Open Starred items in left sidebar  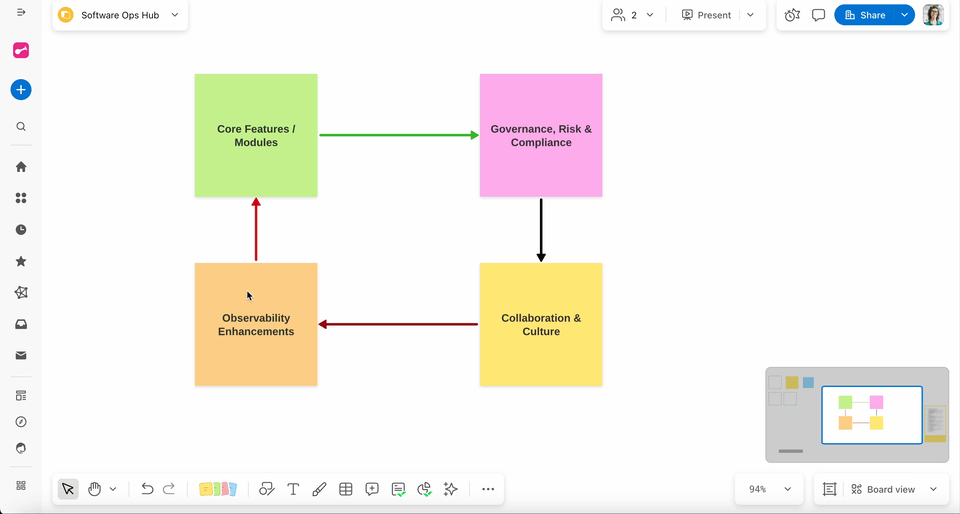tap(21, 261)
